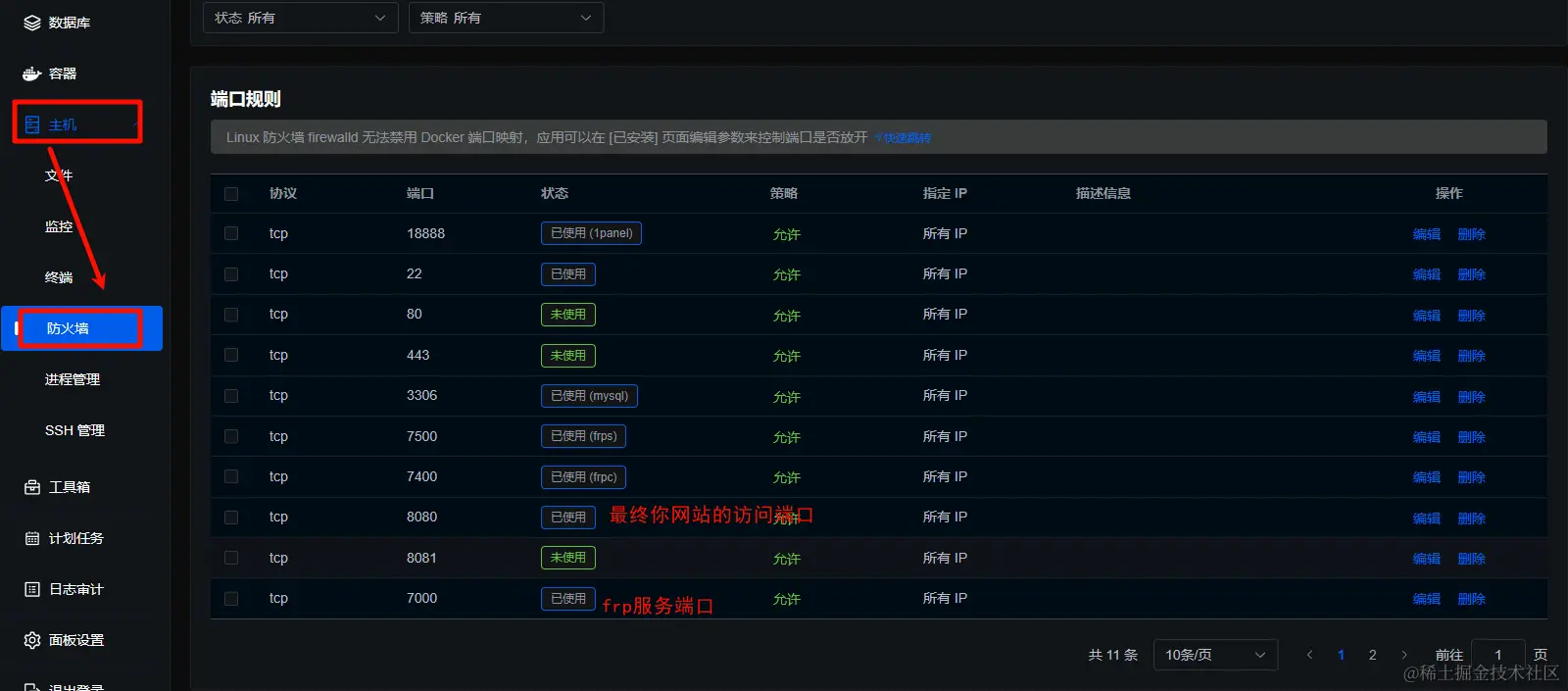The height and width of the screenshot is (691, 1568).
Task: Check the box for port 8081
Action: (231, 558)
